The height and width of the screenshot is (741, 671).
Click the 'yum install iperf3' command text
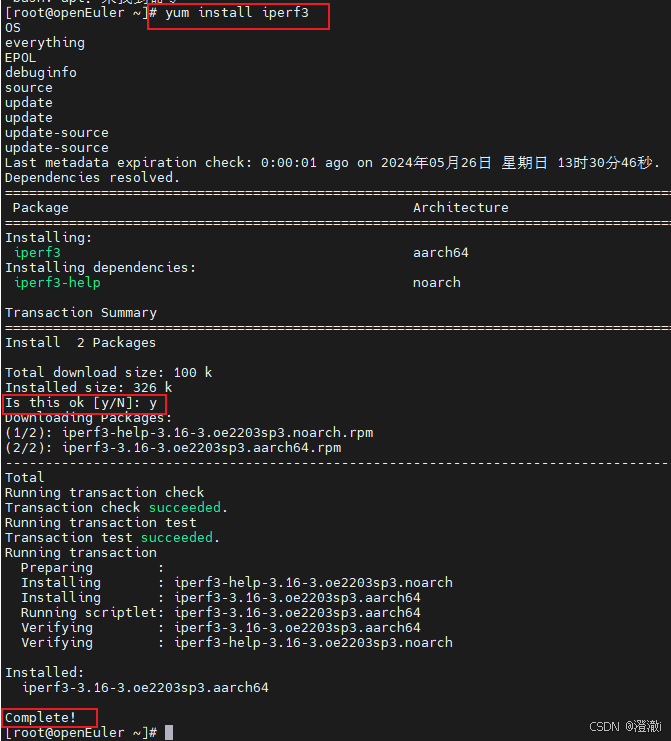tap(237, 13)
